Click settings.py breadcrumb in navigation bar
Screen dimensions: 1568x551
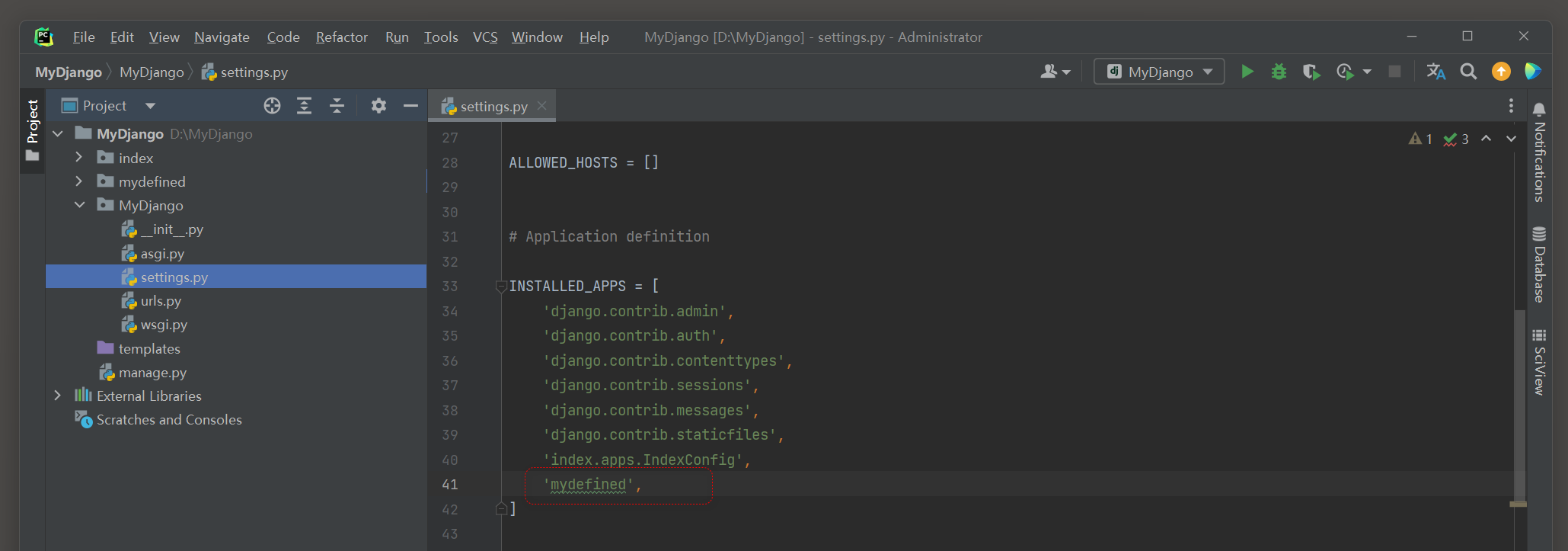click(244, 72)
